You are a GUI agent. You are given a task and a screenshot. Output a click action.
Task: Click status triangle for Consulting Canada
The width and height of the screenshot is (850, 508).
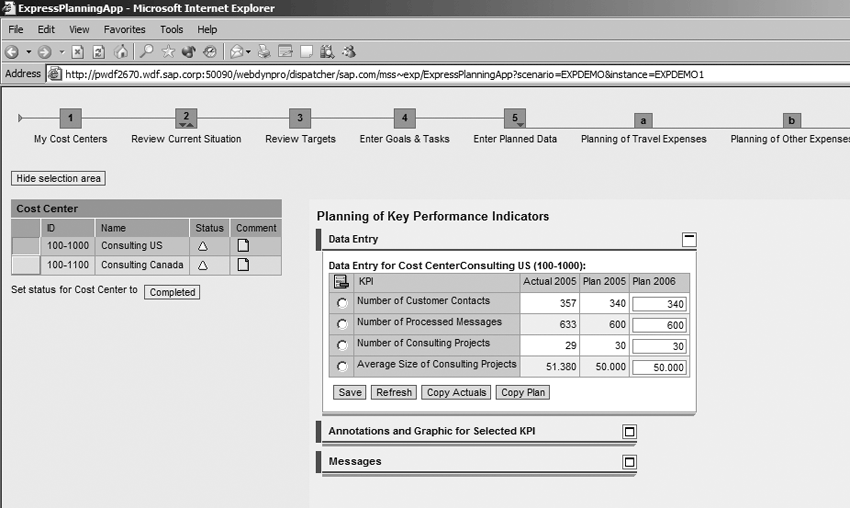(203, 266)
